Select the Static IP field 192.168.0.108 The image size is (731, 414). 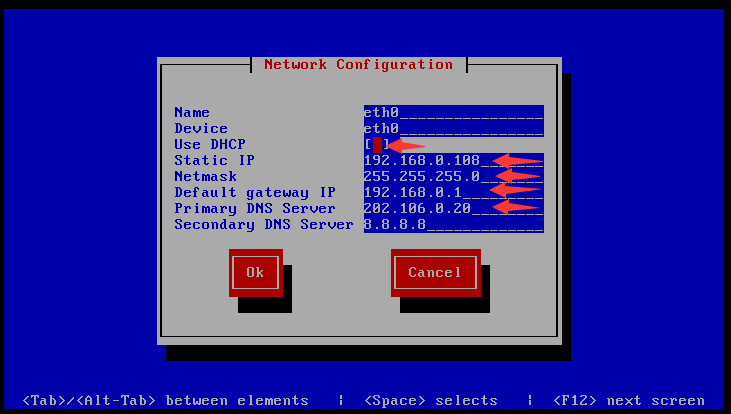[454, 160]
